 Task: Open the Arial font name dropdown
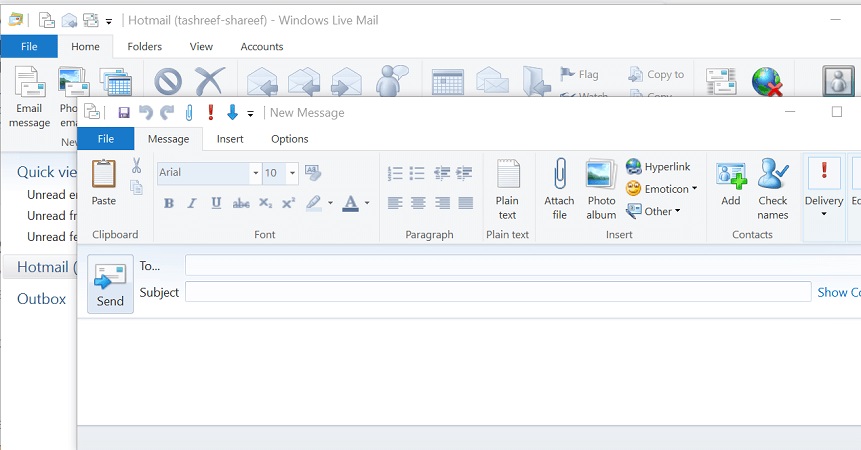coord(255,173)
